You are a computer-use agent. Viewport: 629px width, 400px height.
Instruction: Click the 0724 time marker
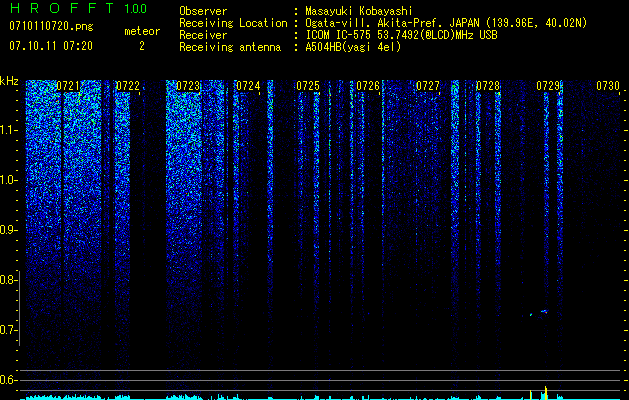pos(248,86)
